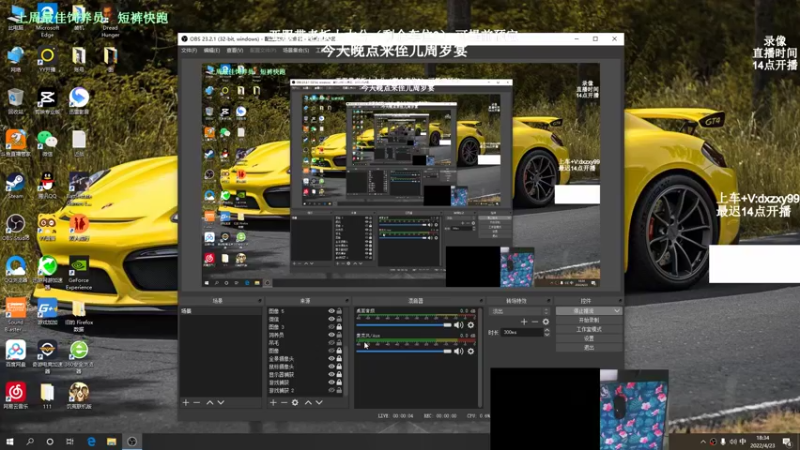Open taskbar search magnifier

30,441
